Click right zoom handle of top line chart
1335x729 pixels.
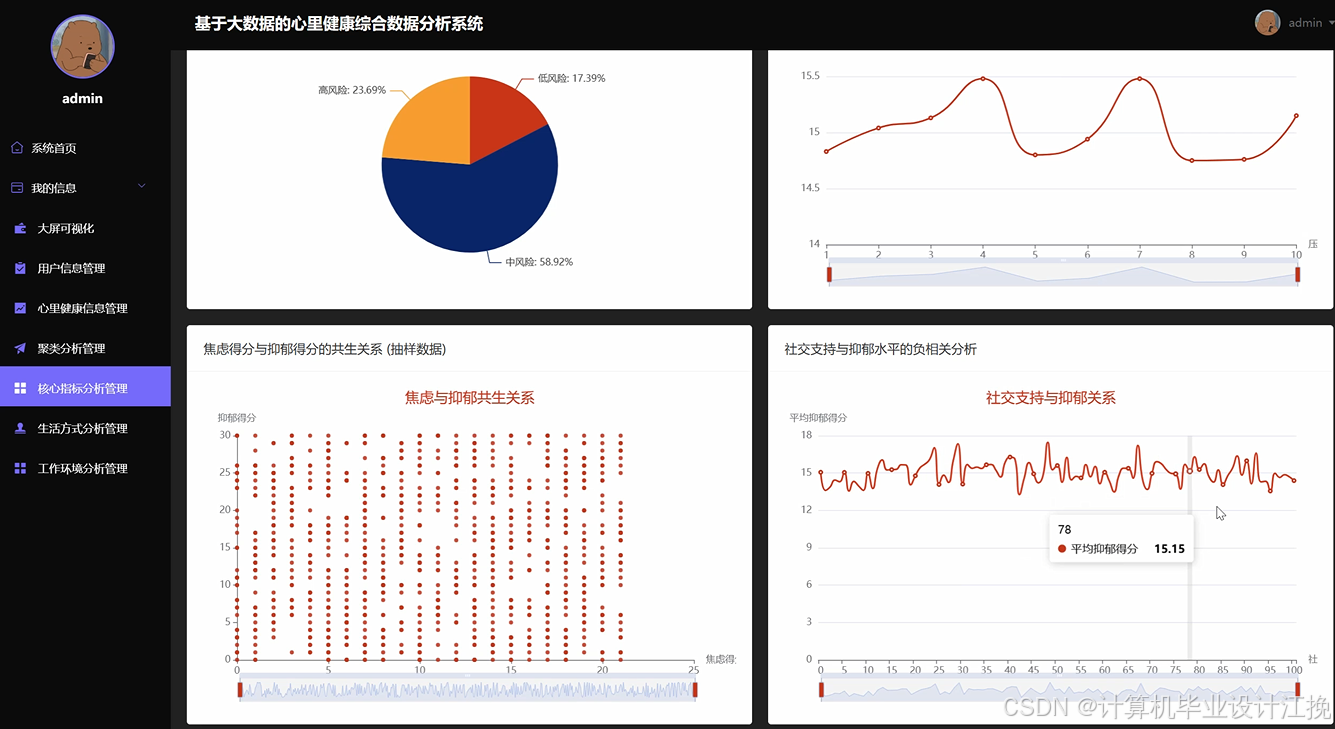(1298, 274)
